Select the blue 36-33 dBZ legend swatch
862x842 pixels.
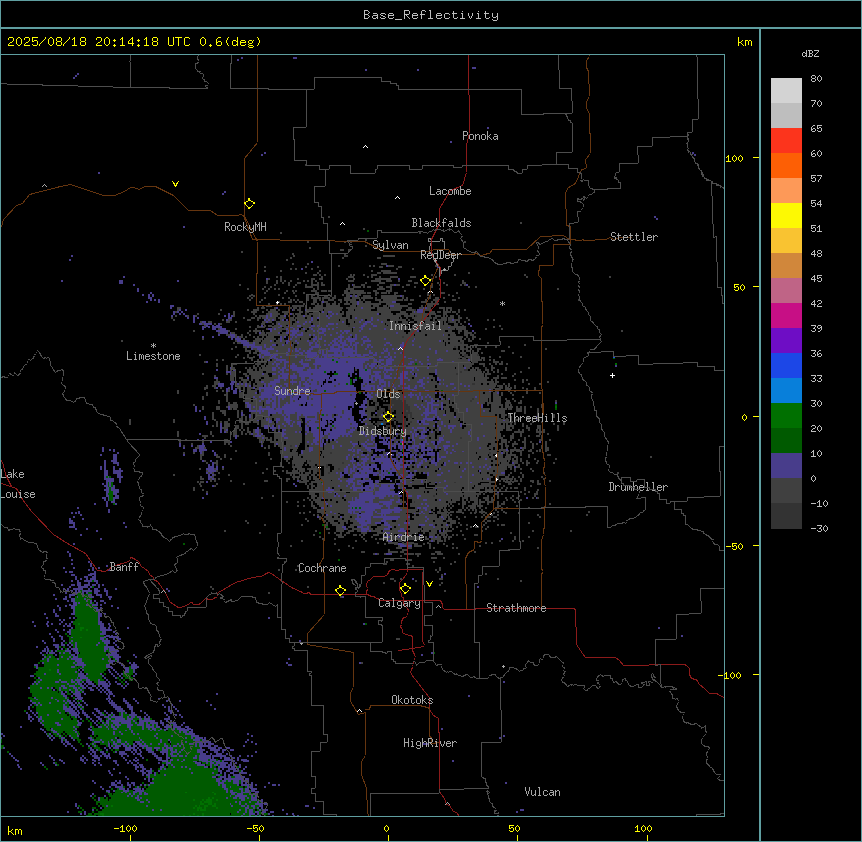point(786,365)
